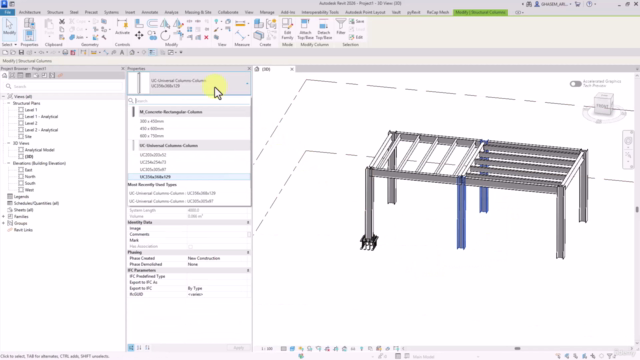This screenshot has width=640, height=360.
Task: Expand the Families node
Action: [4, 216]
